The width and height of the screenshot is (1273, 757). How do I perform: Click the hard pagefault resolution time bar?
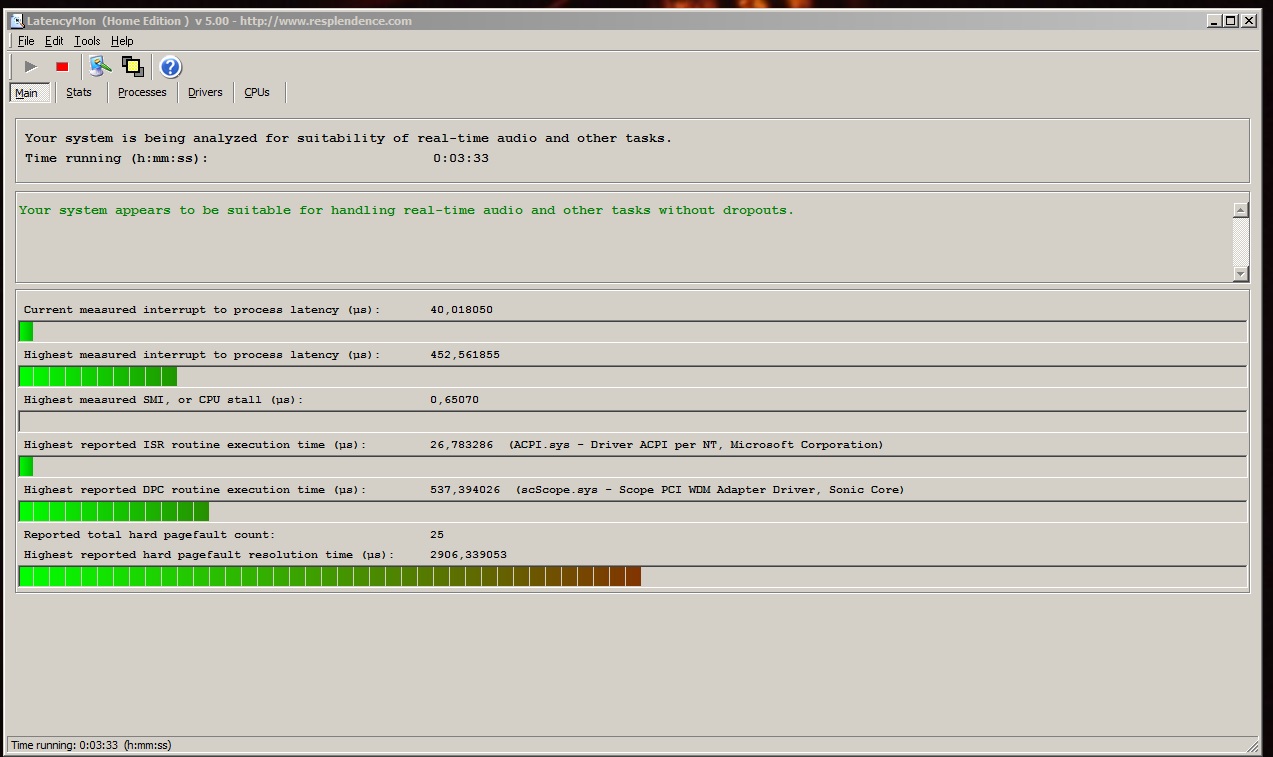click(633, 576)
